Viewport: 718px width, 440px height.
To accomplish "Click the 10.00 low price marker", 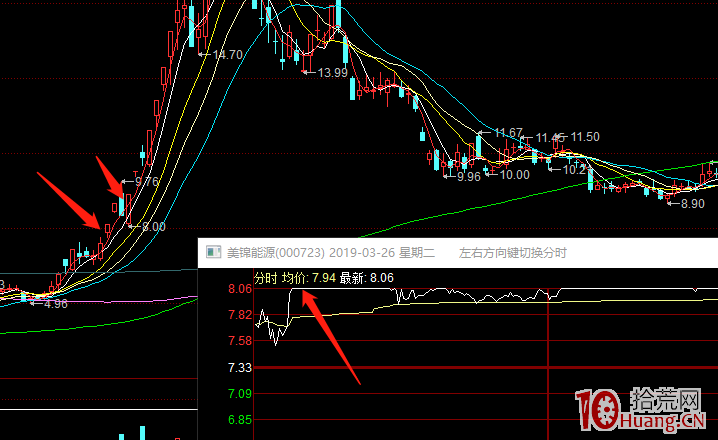I will [514, 175].
